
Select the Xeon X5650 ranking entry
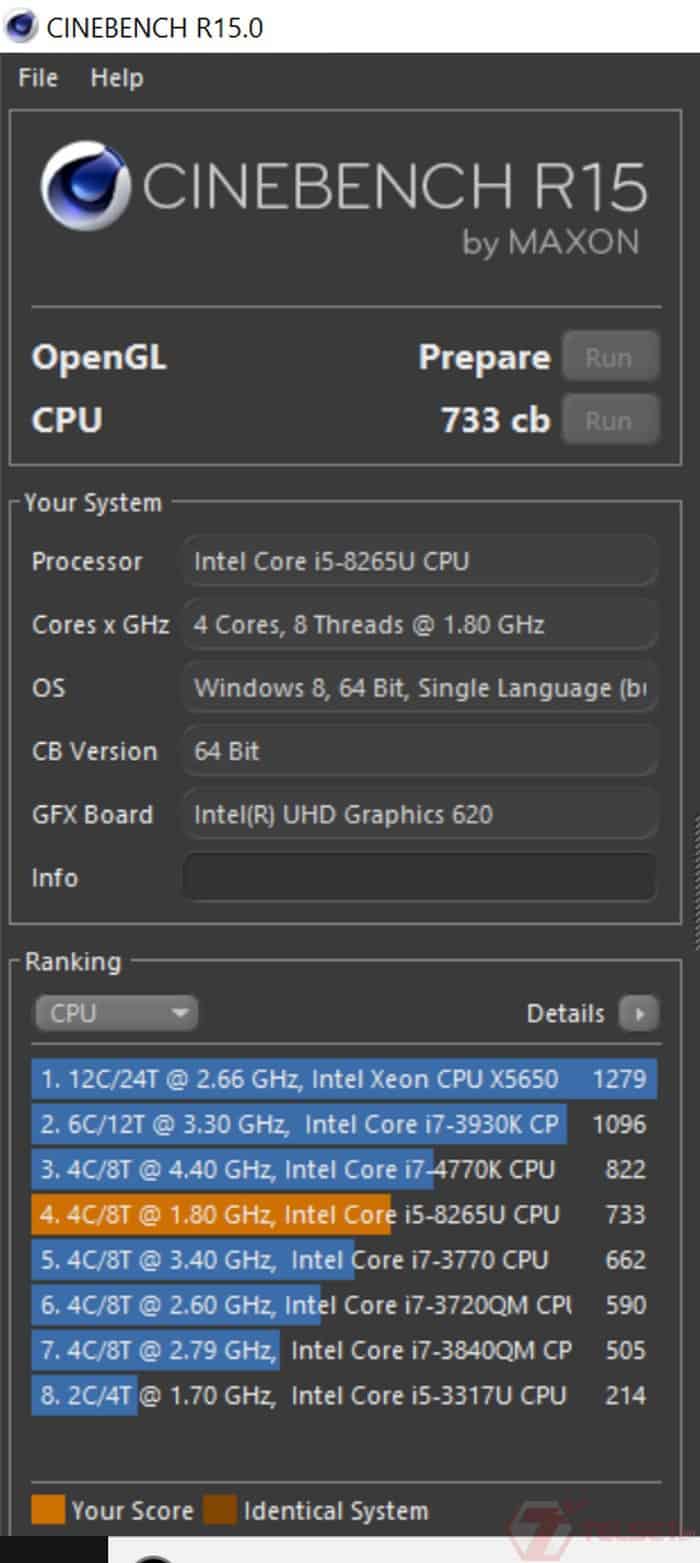(x=343, y=1079)
